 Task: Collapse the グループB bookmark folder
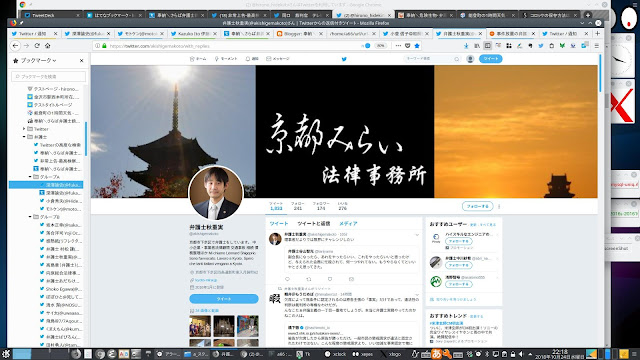[30, 217]
